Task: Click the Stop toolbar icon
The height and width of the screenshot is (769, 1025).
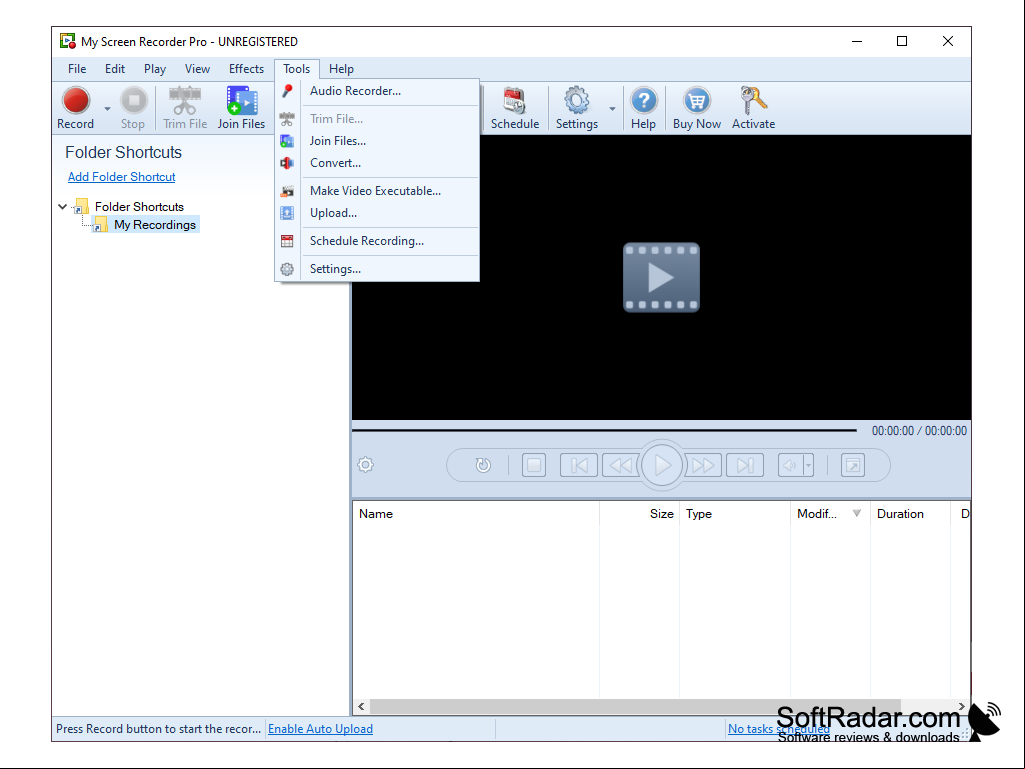Action: (134, 101)
